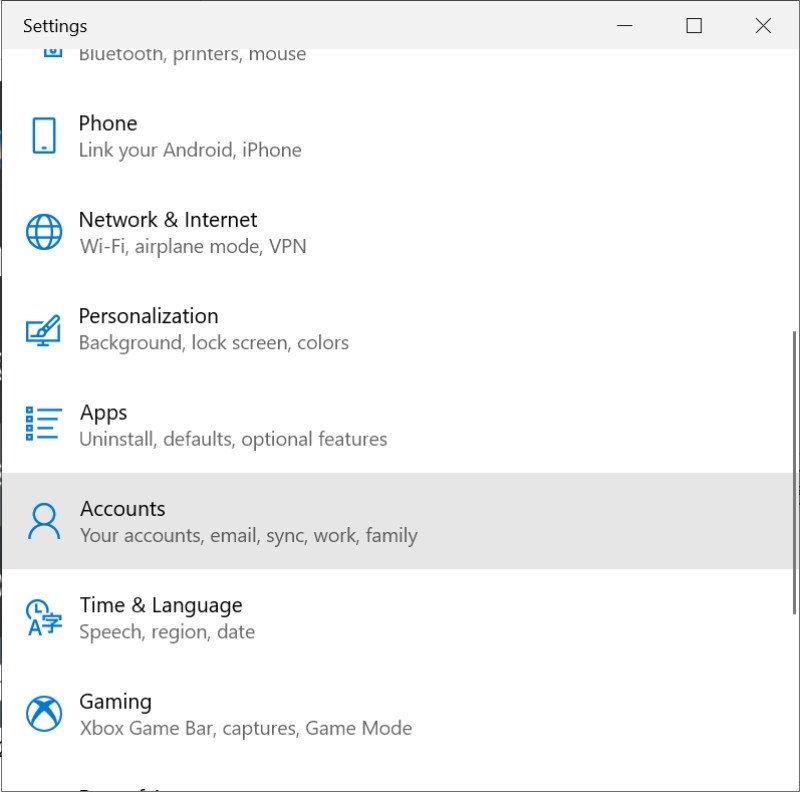The width and height of the screenshot is (800, 792).
Task: Click the Xbox Game Bar, captures subtitle
Action: [x=245, y=728]
